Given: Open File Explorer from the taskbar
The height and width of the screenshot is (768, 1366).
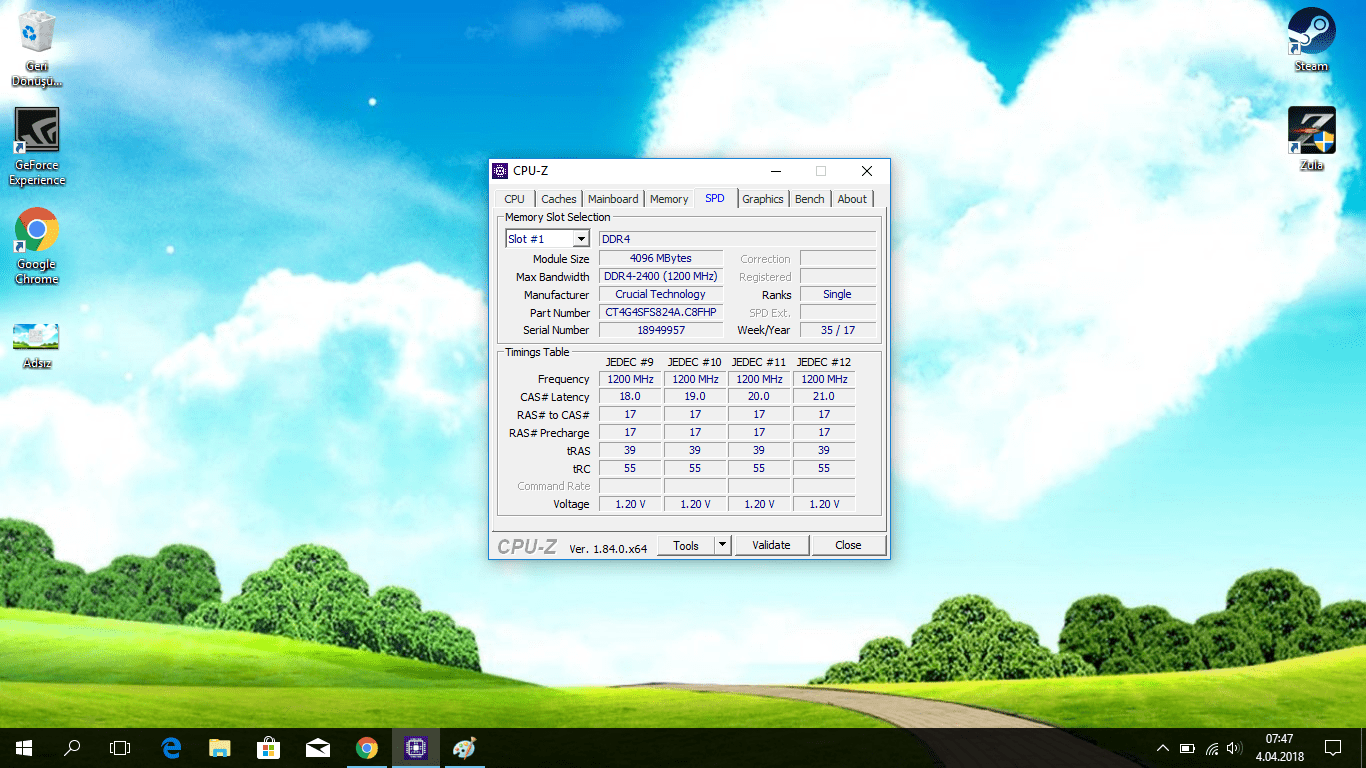Looking at the screenshot, I should pyautogui.click(x=220, y=747).
